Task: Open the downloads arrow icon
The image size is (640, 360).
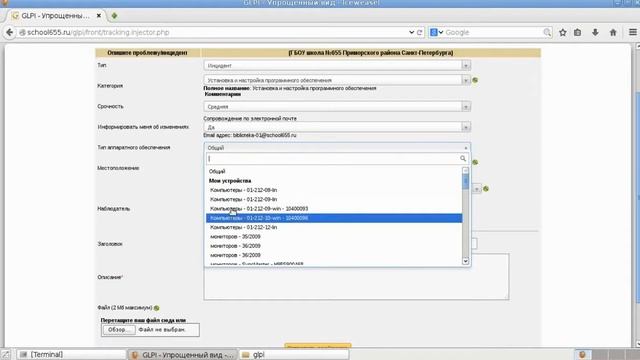Action: point(595,32)
